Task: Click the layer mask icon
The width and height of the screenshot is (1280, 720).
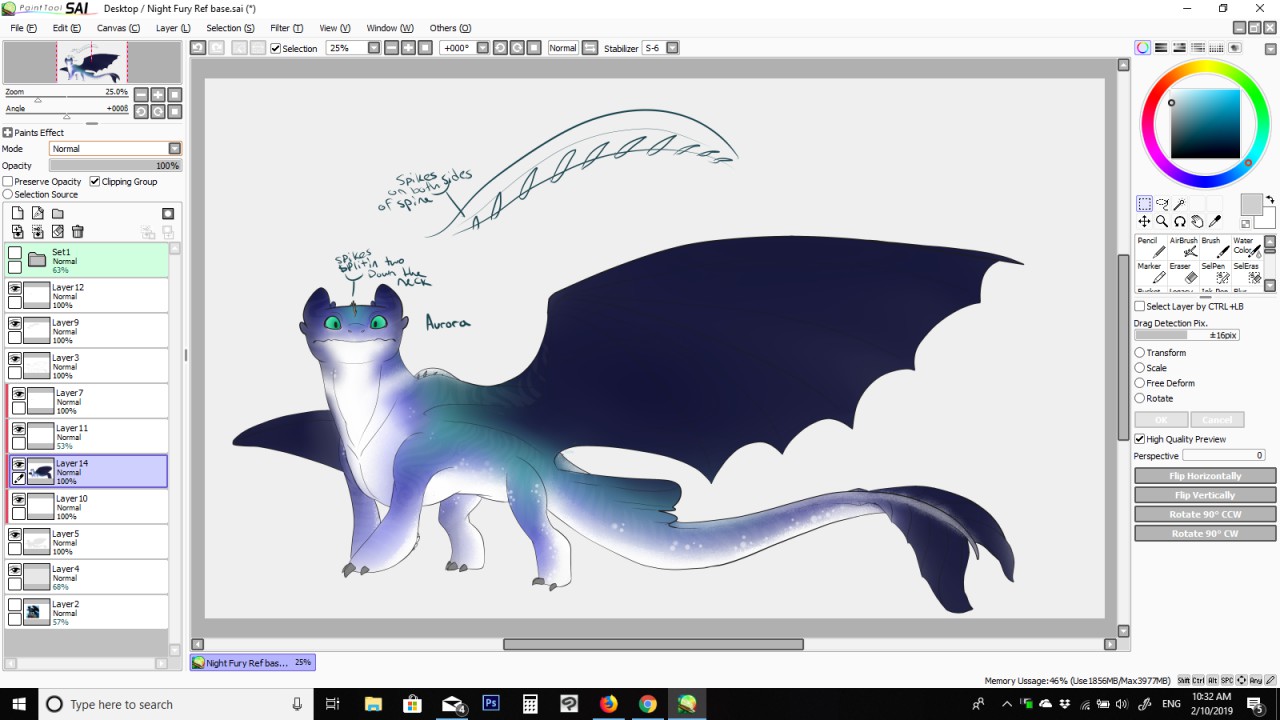Action: 168,213
